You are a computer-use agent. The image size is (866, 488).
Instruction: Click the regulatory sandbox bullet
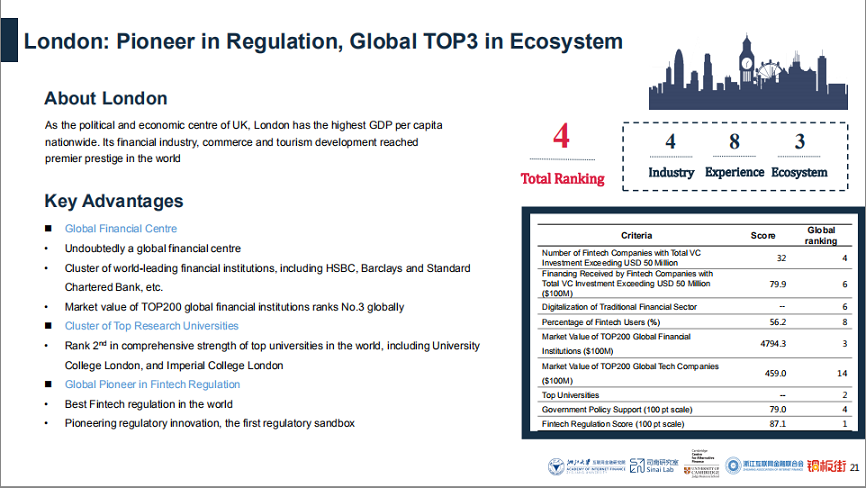[209, 423]
